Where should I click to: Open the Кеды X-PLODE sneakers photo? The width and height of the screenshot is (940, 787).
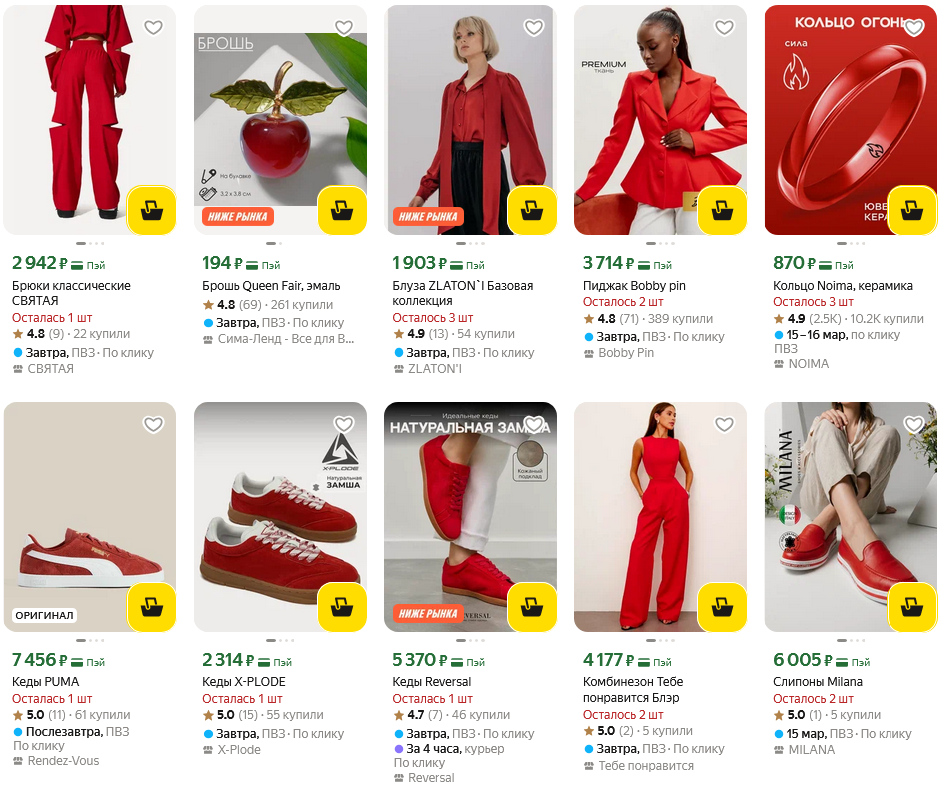pos(280,517)
